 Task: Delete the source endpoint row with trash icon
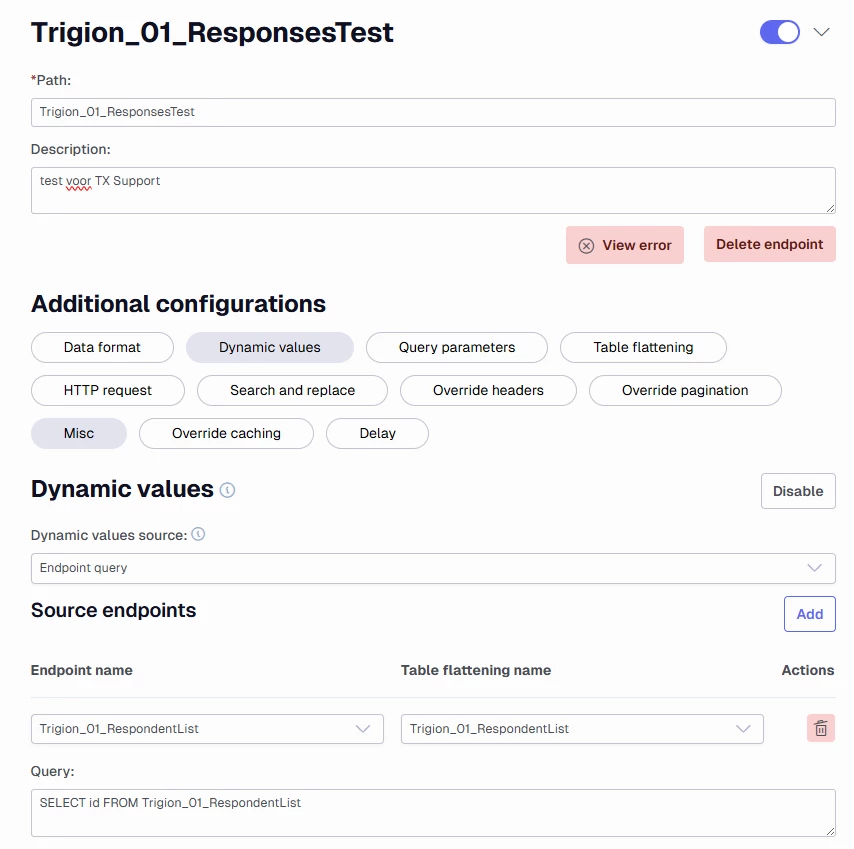point(820,728)
